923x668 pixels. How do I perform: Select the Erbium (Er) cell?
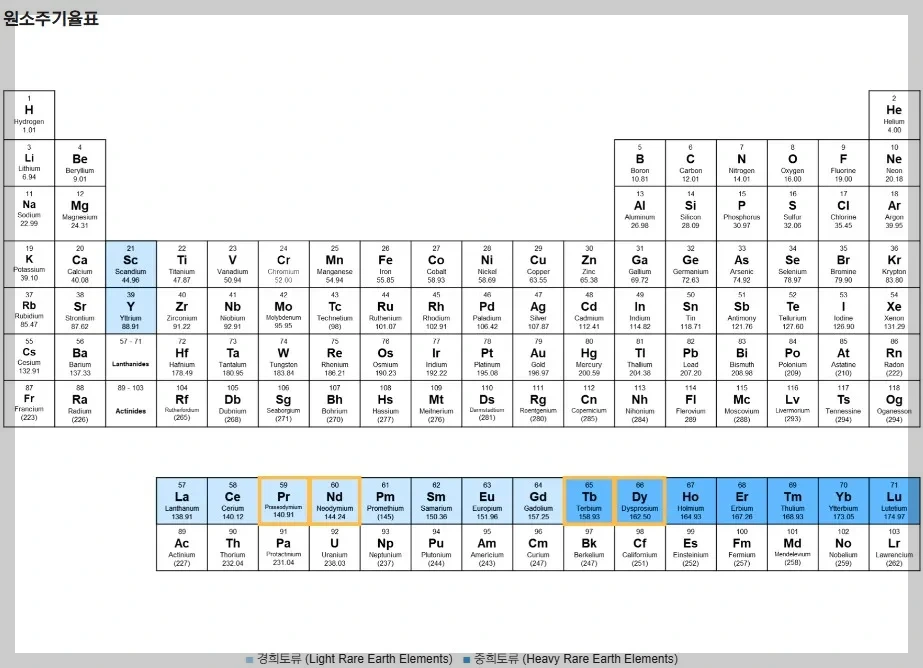742,501
